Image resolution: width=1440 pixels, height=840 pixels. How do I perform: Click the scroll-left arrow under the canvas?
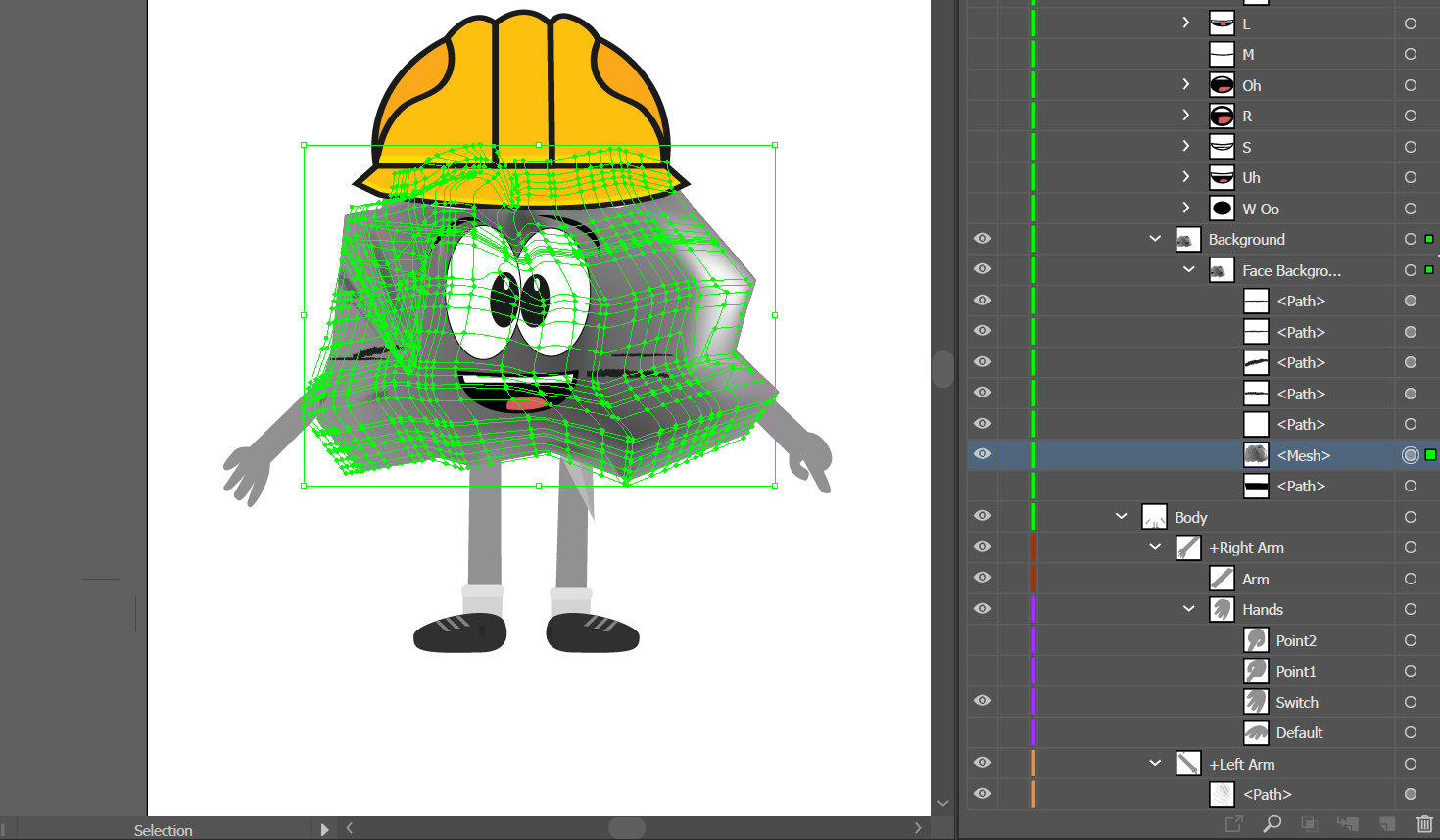350,828
